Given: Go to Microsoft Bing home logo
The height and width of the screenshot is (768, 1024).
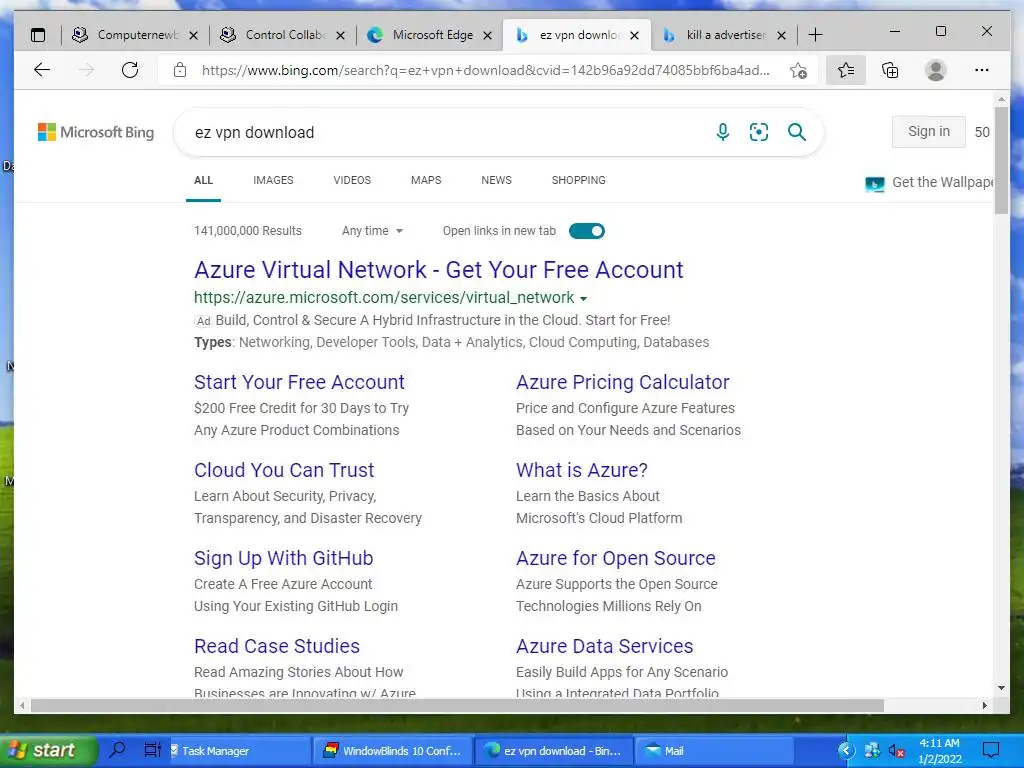Looking at the screenshot, I should pos(96,132).
